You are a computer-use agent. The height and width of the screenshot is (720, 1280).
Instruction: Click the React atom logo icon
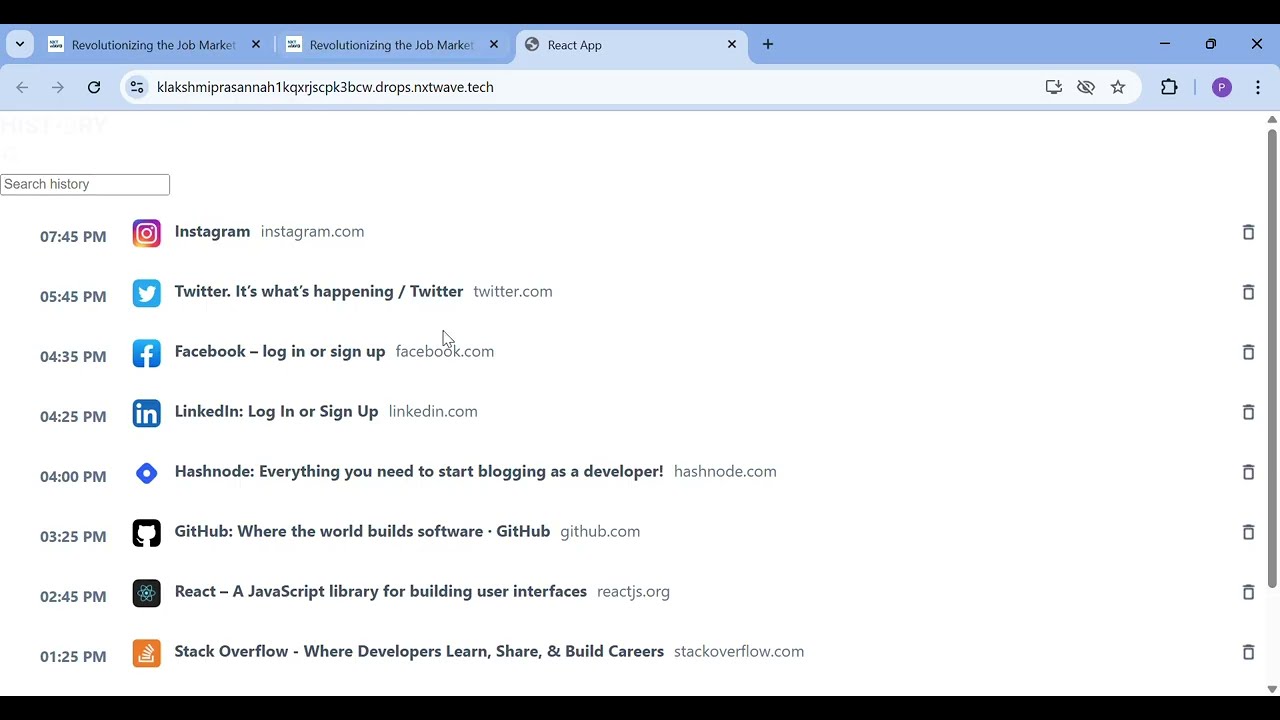coord(146,593)
